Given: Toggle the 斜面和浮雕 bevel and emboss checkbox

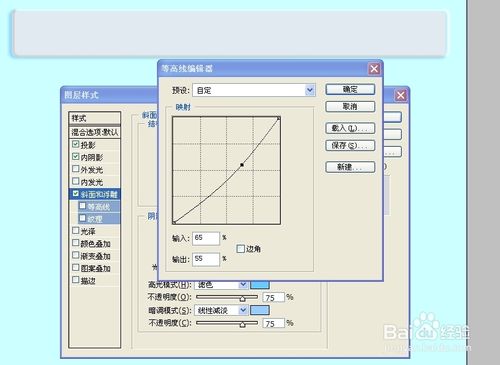Looking at the screenshot, I should tap(76, 194).
